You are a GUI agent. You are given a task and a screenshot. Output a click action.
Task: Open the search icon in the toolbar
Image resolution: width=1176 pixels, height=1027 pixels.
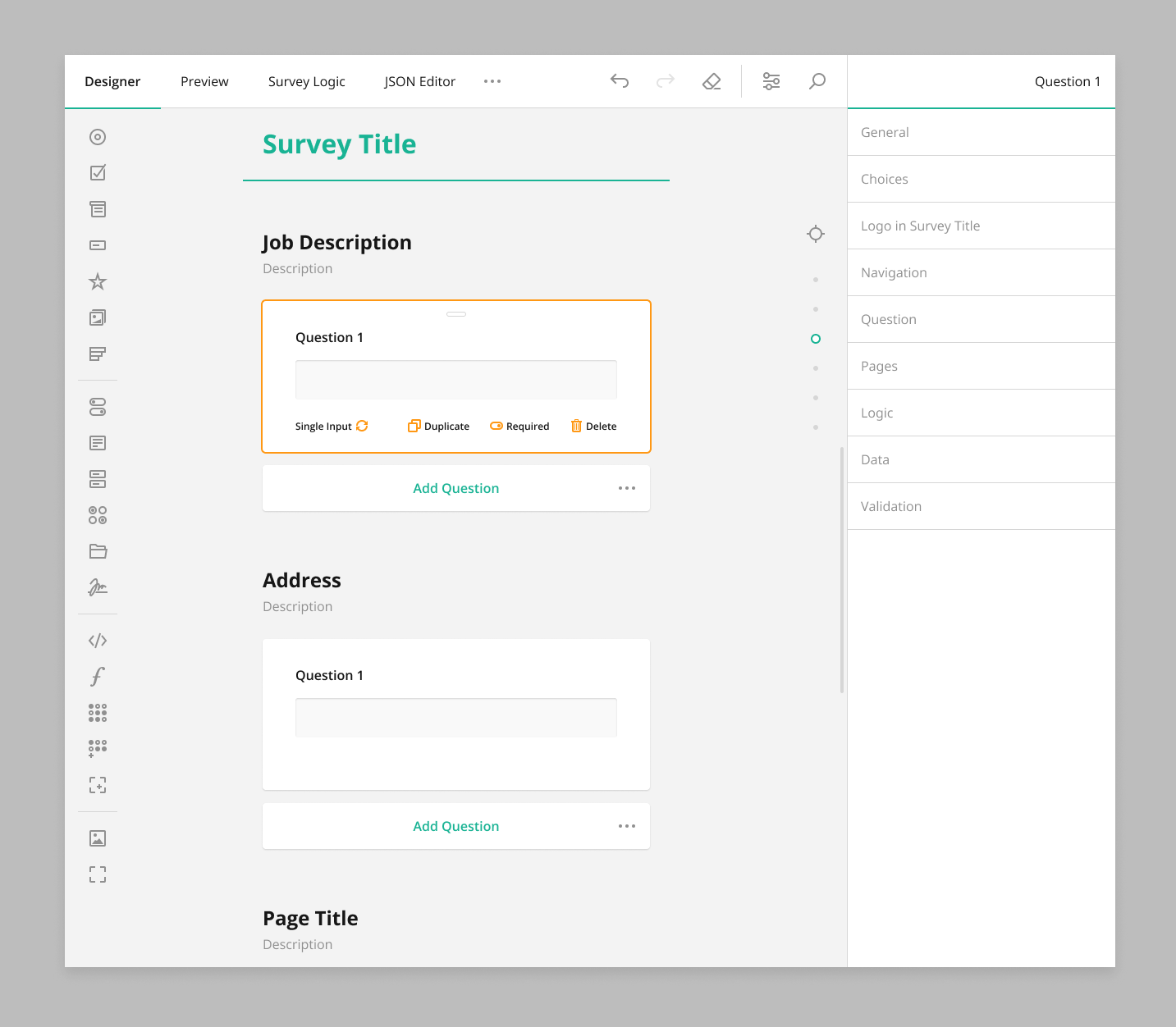(817, 81)
